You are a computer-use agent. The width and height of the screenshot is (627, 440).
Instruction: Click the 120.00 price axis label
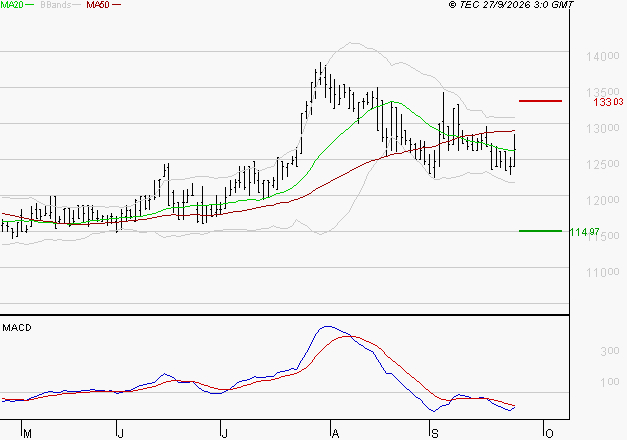[603, 200]
